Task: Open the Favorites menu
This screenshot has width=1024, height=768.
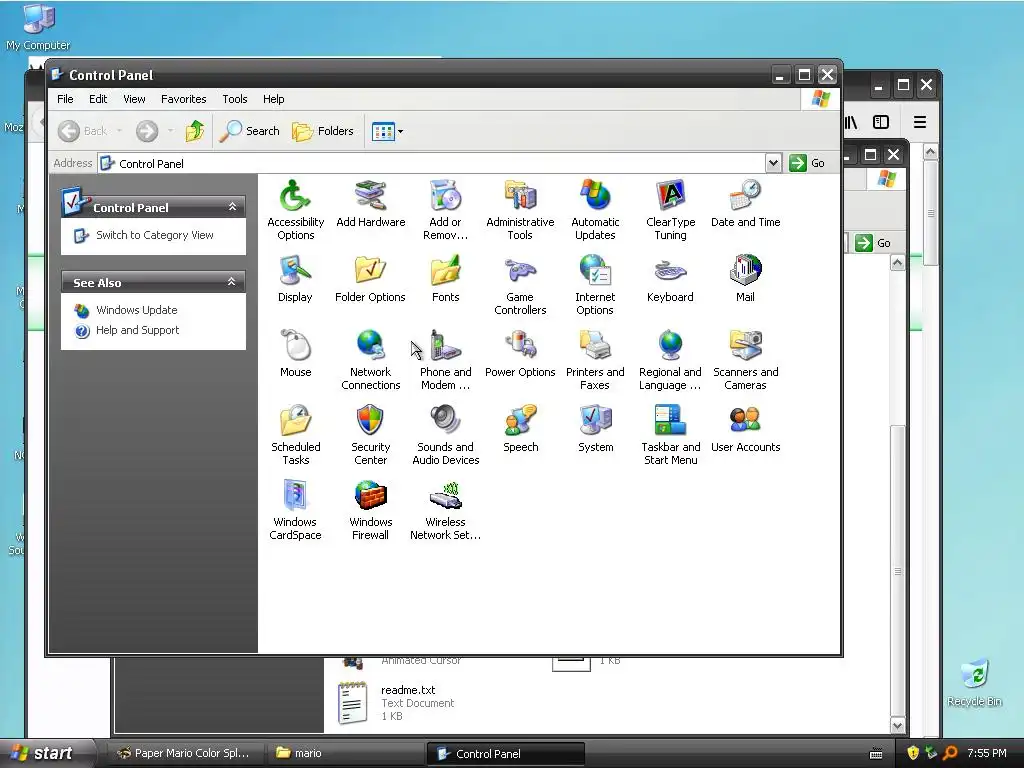Action: point(184,99)
